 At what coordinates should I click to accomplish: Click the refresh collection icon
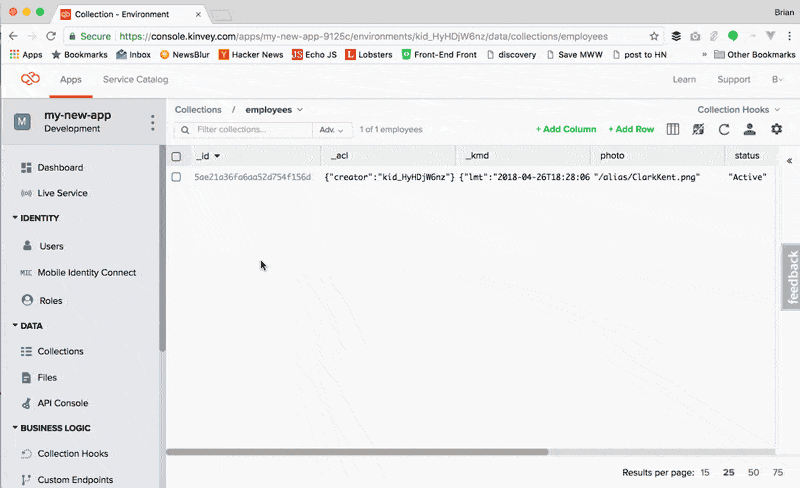(724, 129)
